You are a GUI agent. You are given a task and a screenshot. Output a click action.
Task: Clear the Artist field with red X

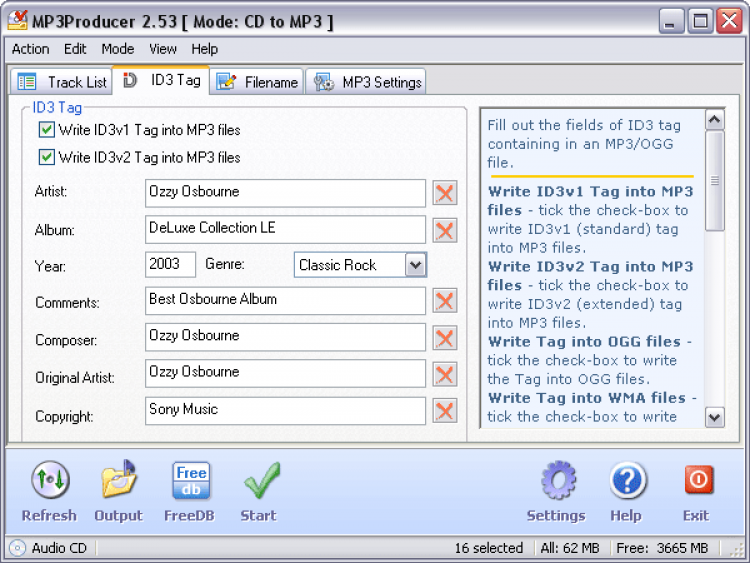pyautogui.click(x=445, y=193)
